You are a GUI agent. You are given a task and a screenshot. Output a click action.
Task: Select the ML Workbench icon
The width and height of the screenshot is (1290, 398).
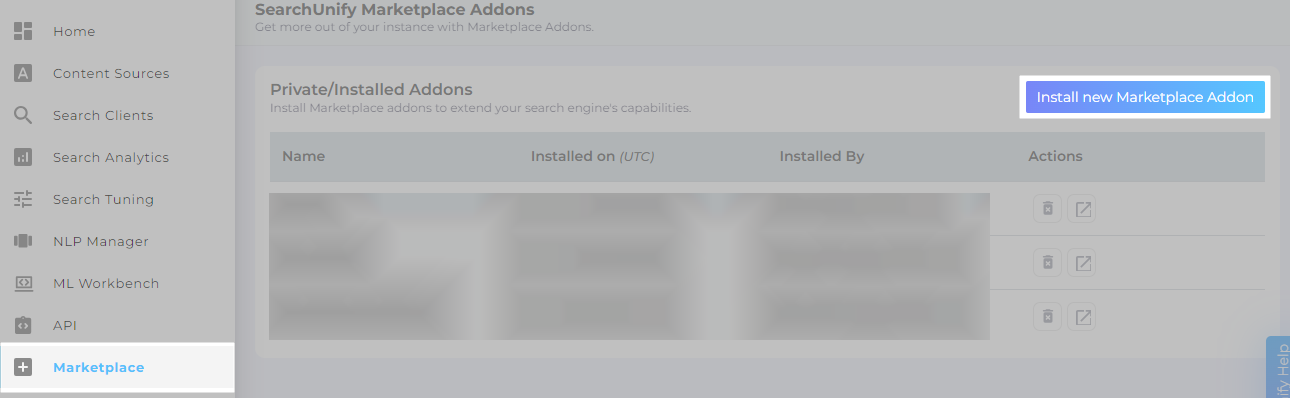[23, 283]
